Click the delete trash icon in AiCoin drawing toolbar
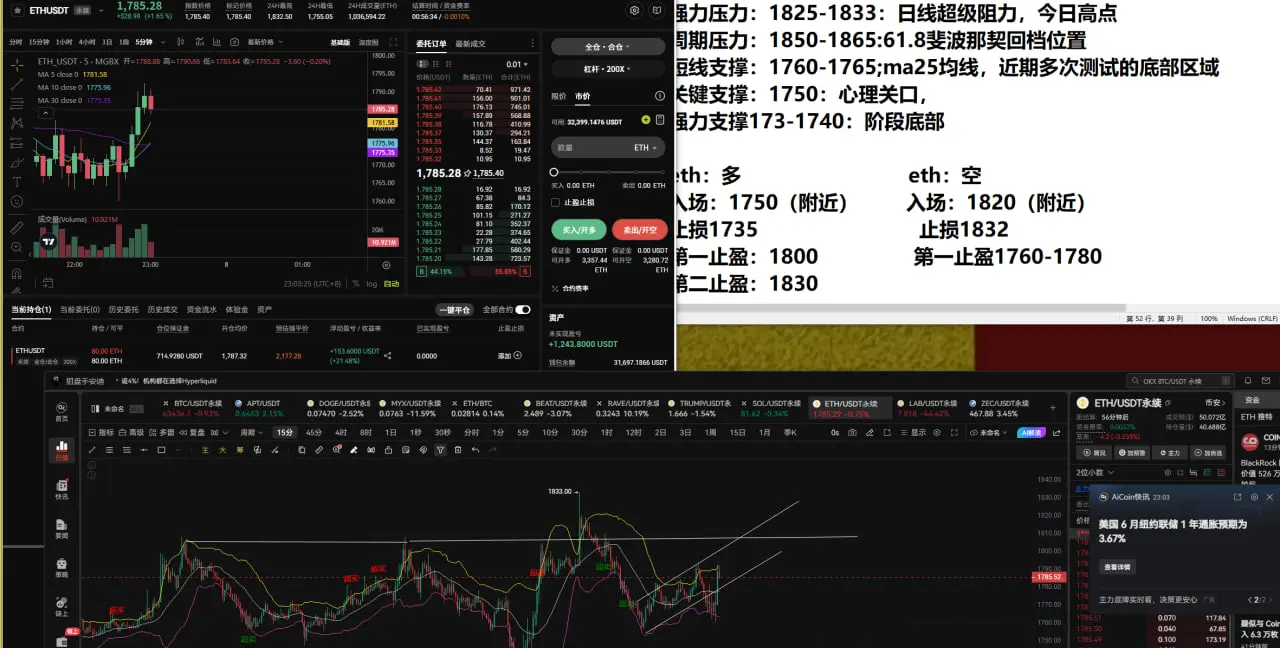Image resolution: width=1280 pixels, height=648 pixels. click(458, 450)
